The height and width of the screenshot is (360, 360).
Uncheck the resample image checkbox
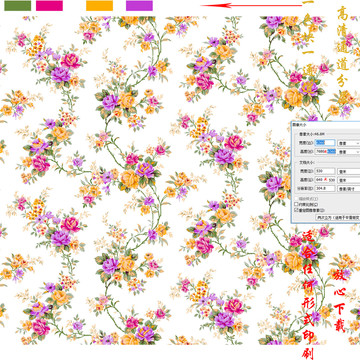[x=296, y=210]
